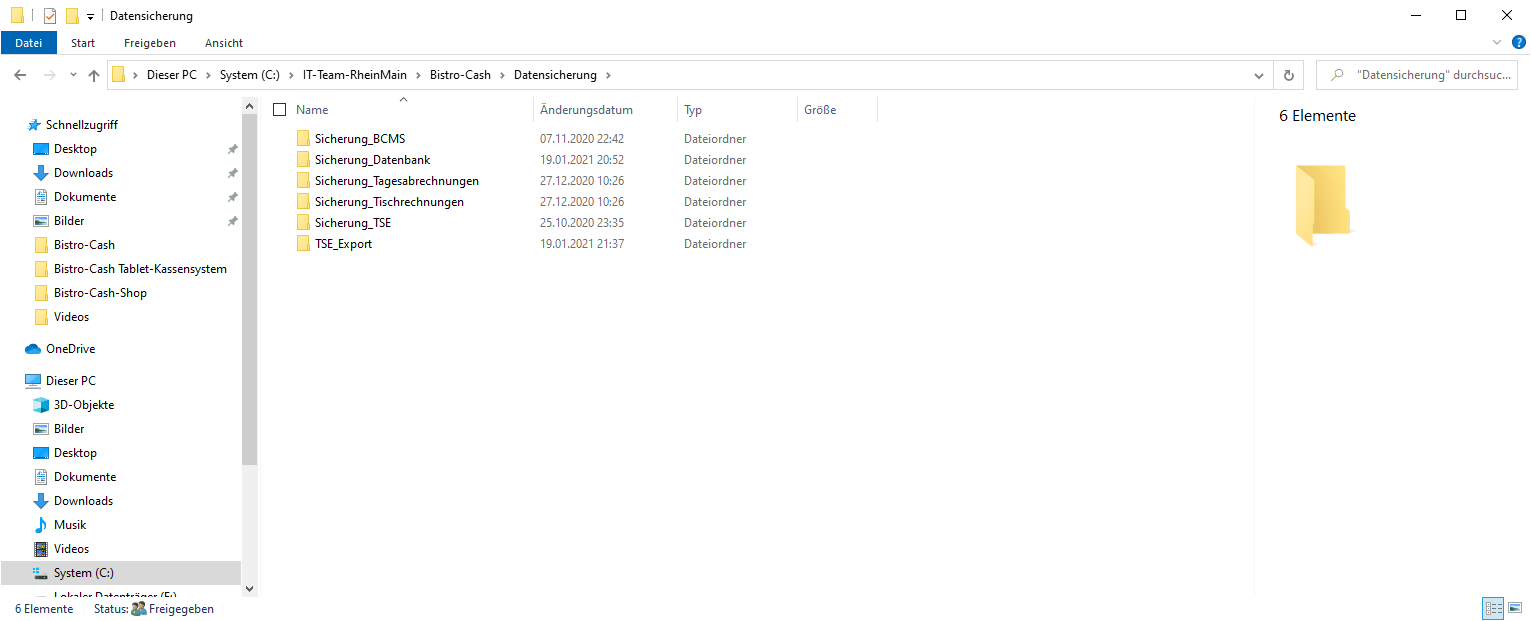Switch to the Ansicht ribbon tab
Image resolution: width=1531 pixels, height=621 pixels.
click(x=224, y=43)
